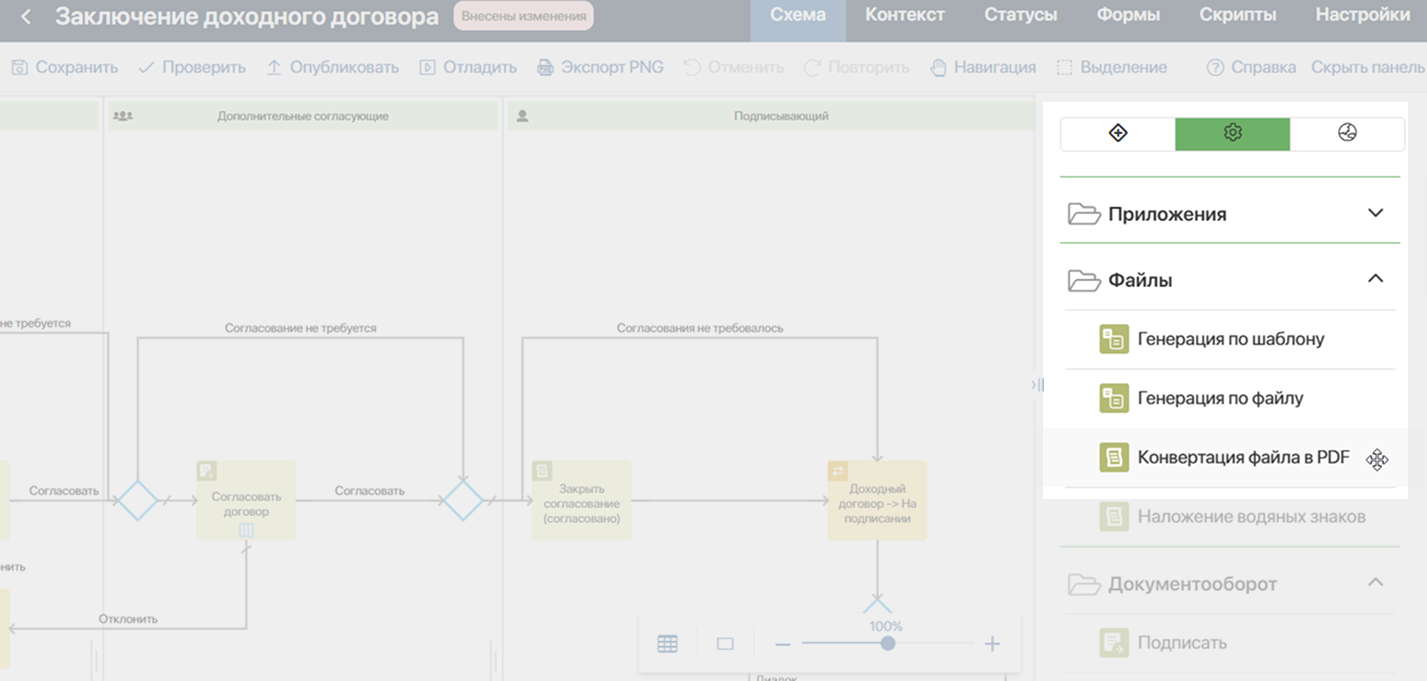Screen dimensions: 1427x681
Task: Click the minus zoom out icon
Action: coord(782,644)
